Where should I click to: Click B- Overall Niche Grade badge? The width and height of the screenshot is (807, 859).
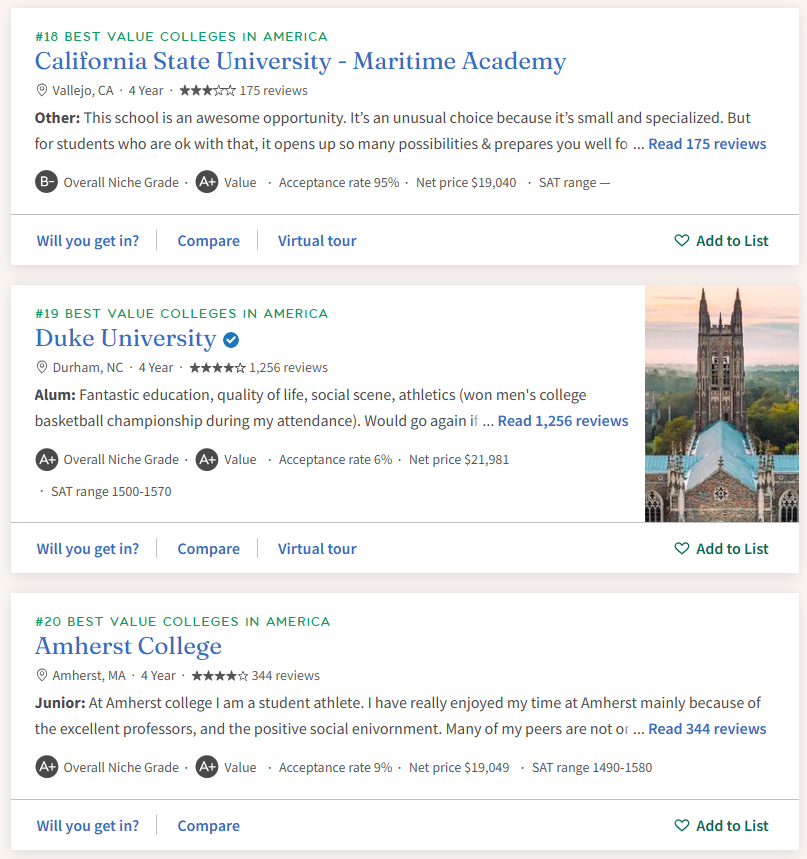point(46,182)
